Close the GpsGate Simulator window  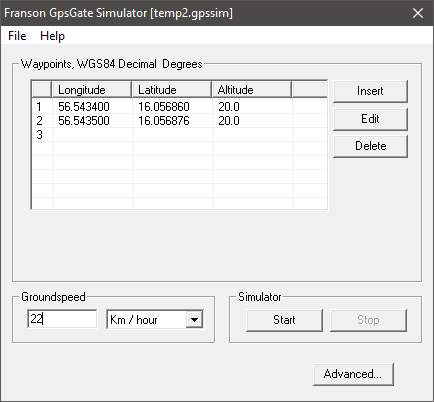(418, 13)
